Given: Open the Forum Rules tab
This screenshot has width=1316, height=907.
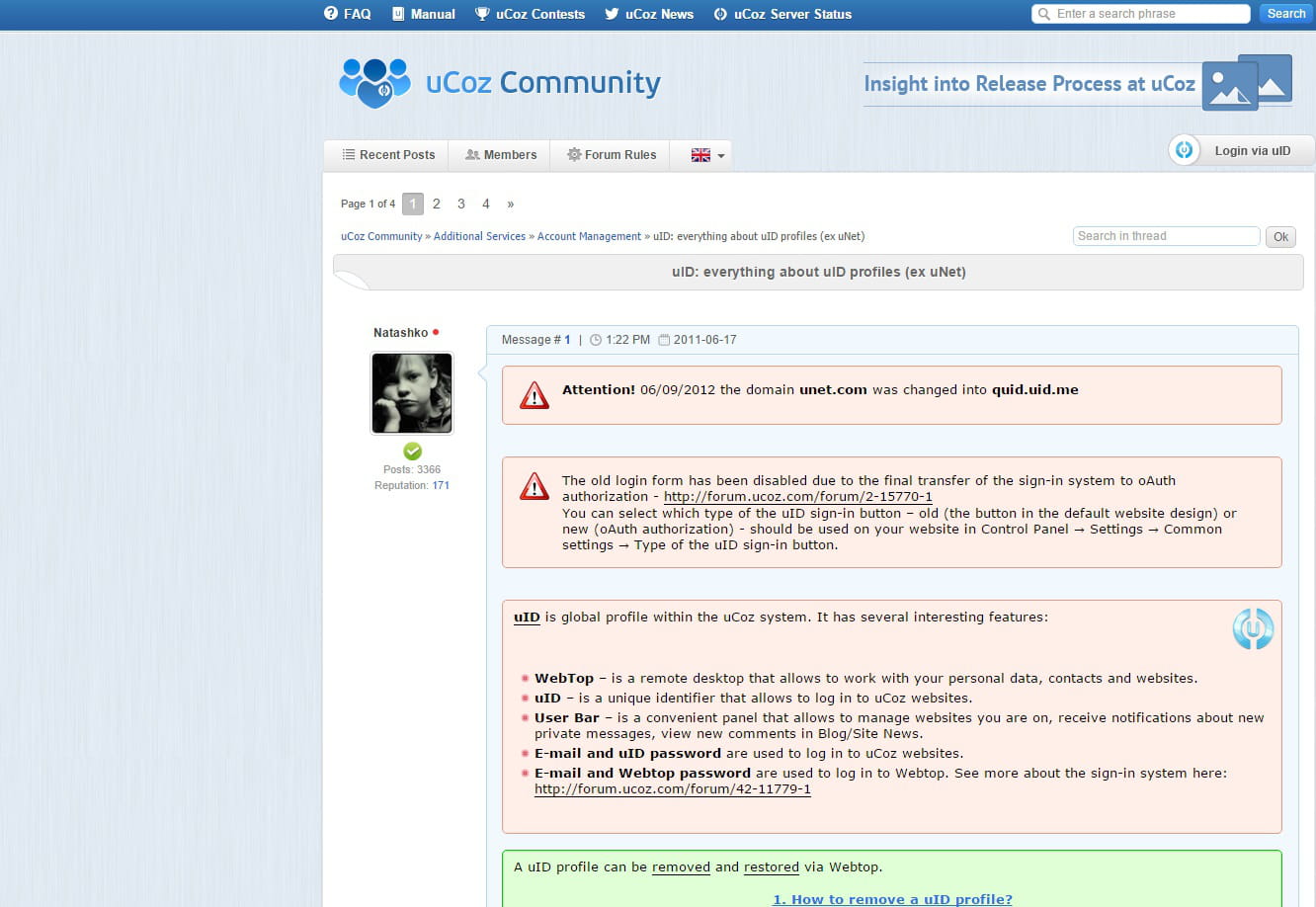Looking at the screenshot, I should point(611,155).
